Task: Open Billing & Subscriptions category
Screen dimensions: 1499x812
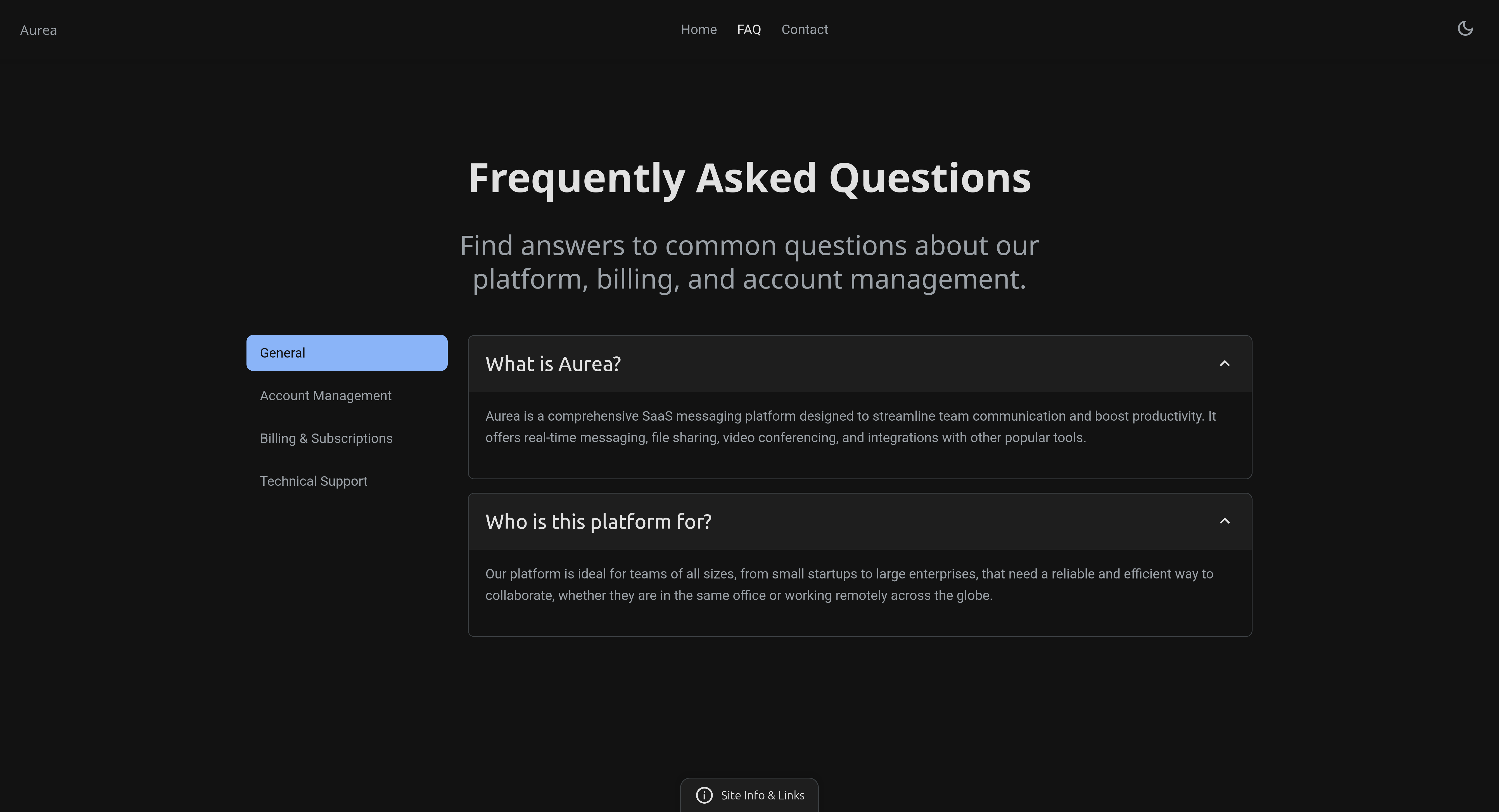Action: tap(326, 439)
